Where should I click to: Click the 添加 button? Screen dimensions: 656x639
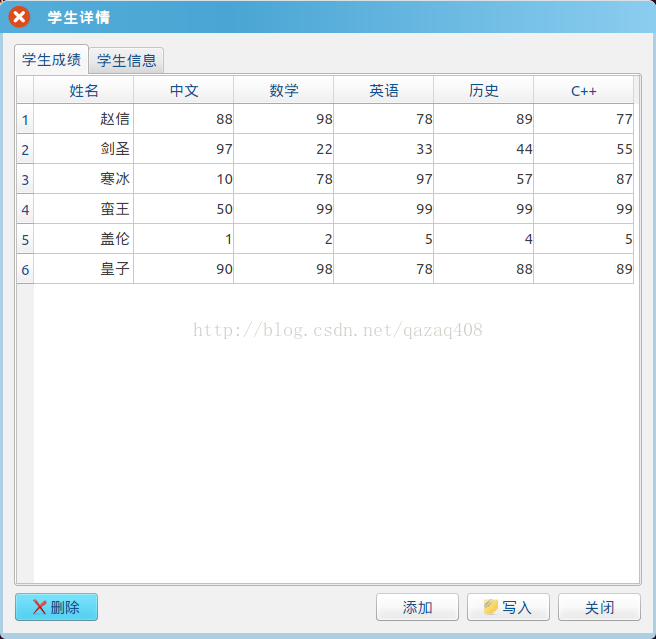[x=417, y=607]
